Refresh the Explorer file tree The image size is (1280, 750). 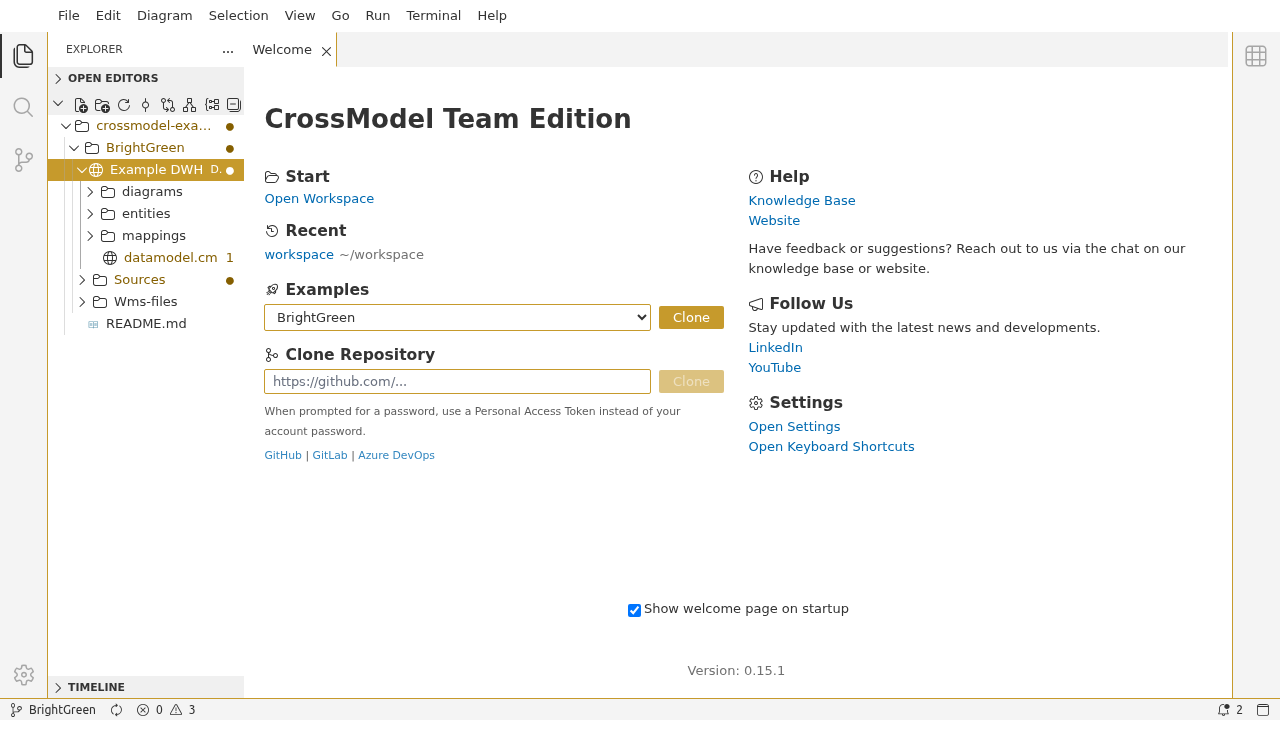point(124,105)
